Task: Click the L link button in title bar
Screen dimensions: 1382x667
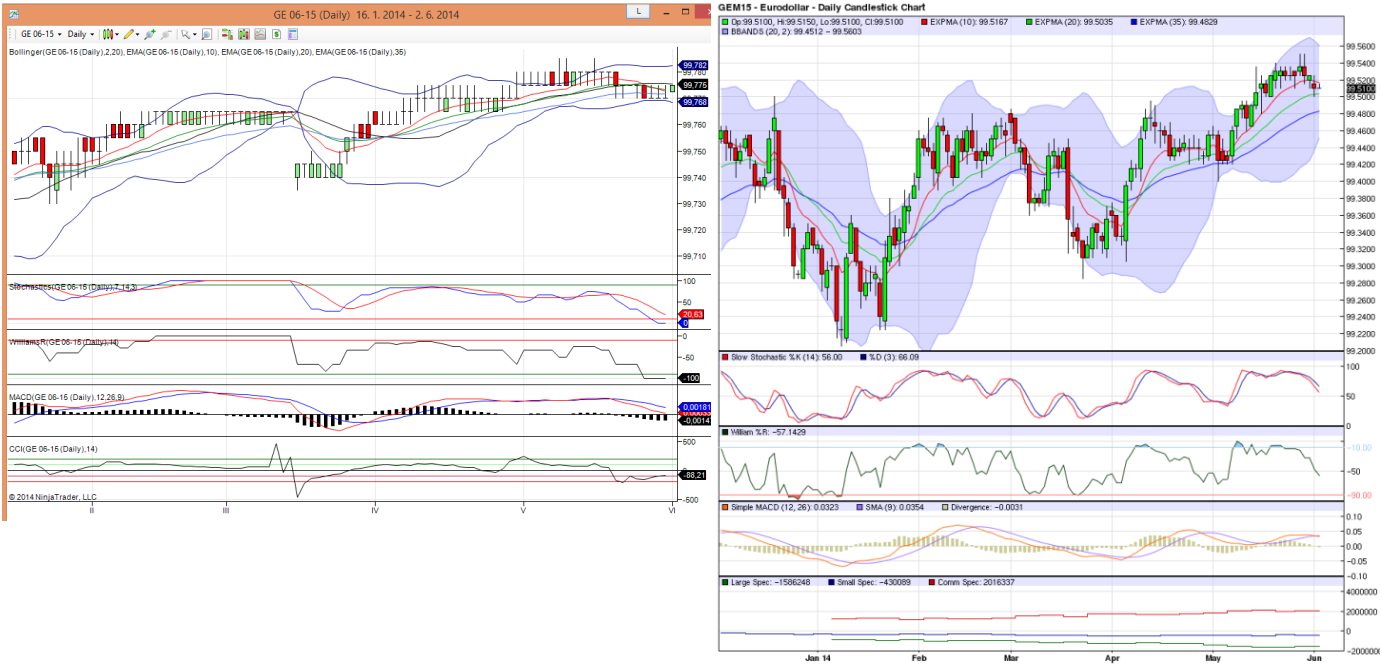Action: (x=637, y=11)
